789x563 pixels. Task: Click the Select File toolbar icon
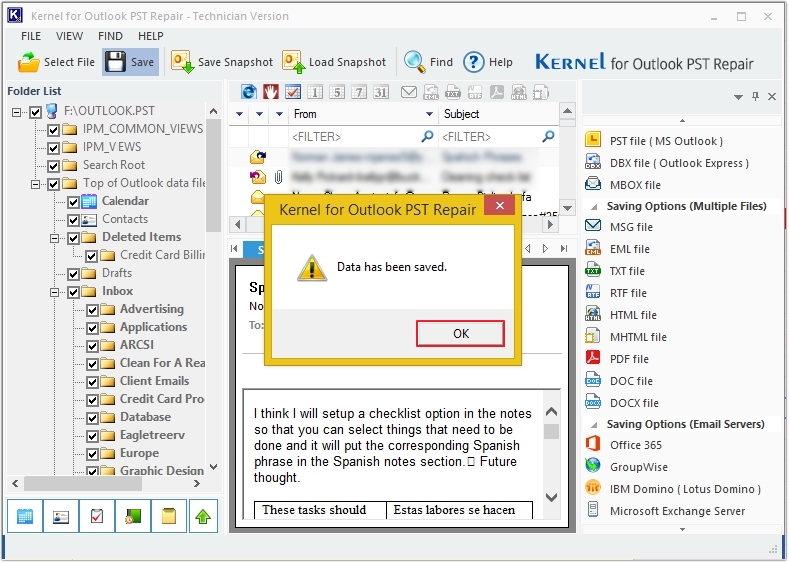click(x=29, y=62)
